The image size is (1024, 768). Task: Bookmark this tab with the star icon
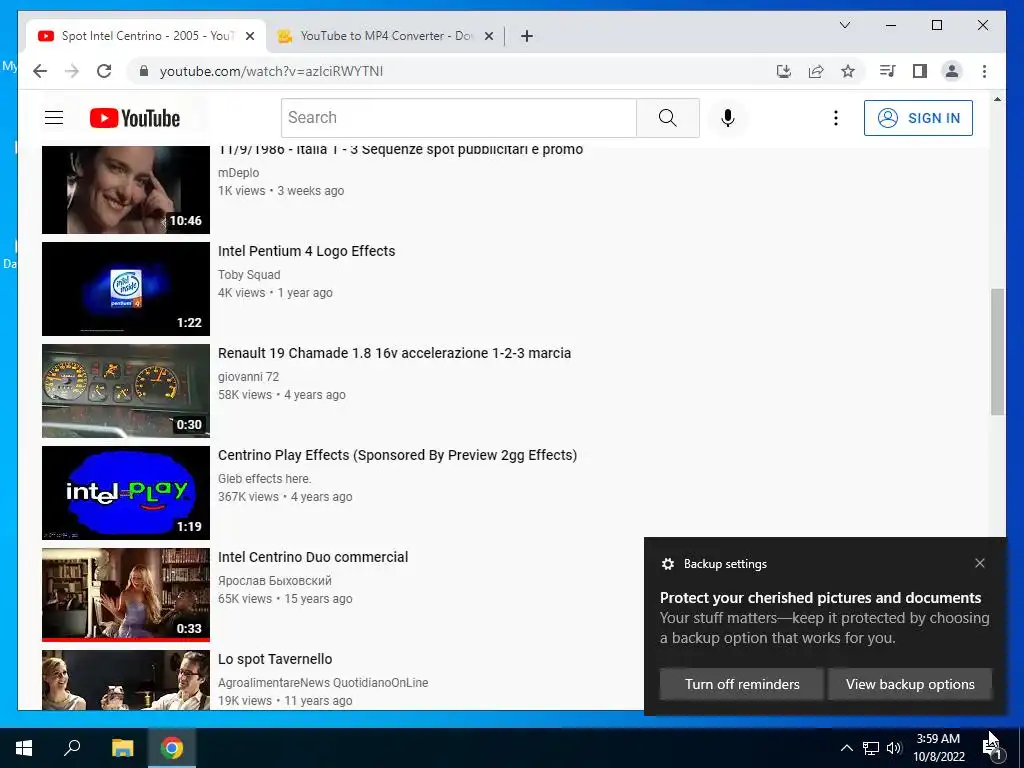848,71
